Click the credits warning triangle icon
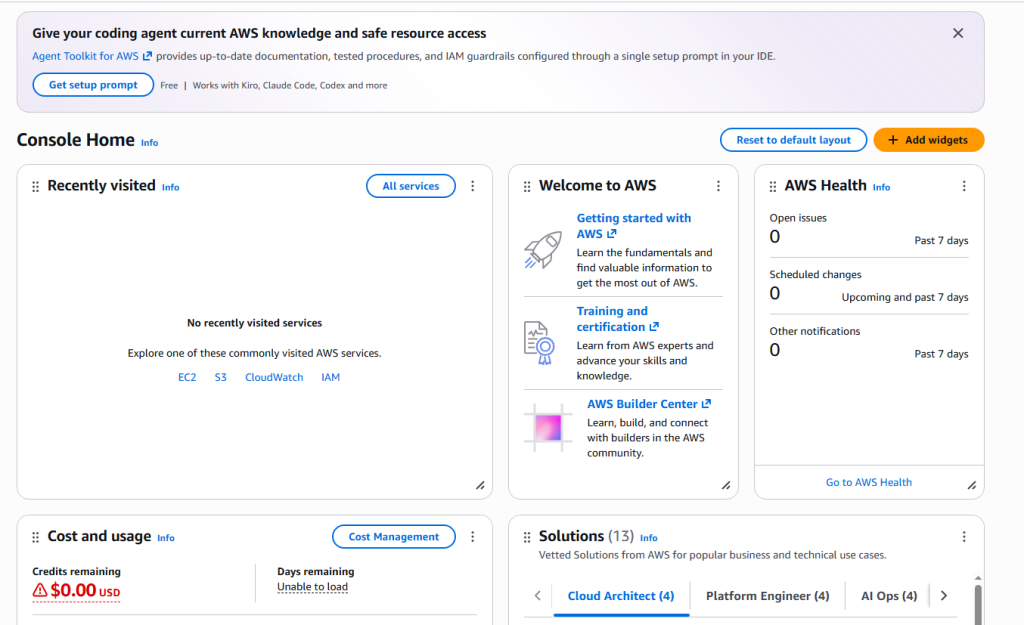 (40, 590)
